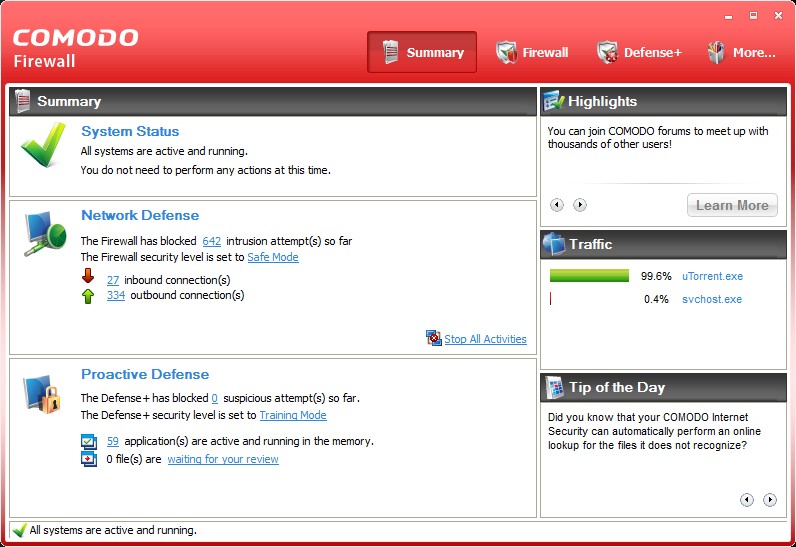Minimize the COMODO Firewall window
Viewport: 796px width, 547px height.
pos(728,16)
